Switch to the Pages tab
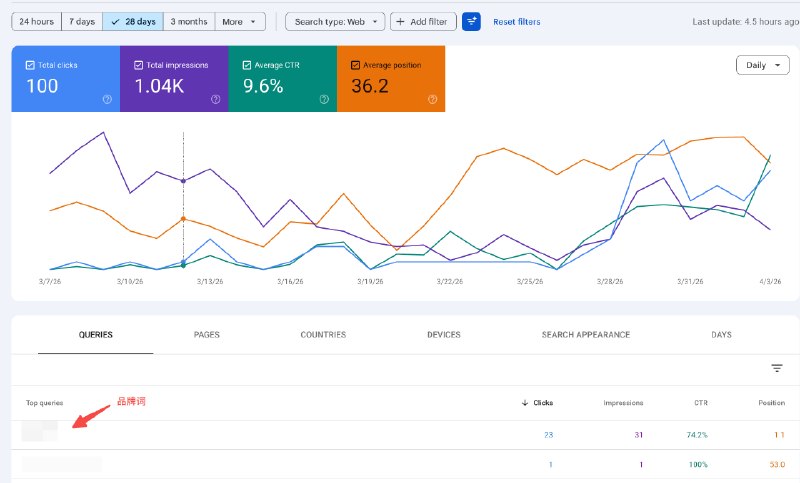Image resolution: width=800 pixels, height=483 pixels. click(x=207, y=335)
